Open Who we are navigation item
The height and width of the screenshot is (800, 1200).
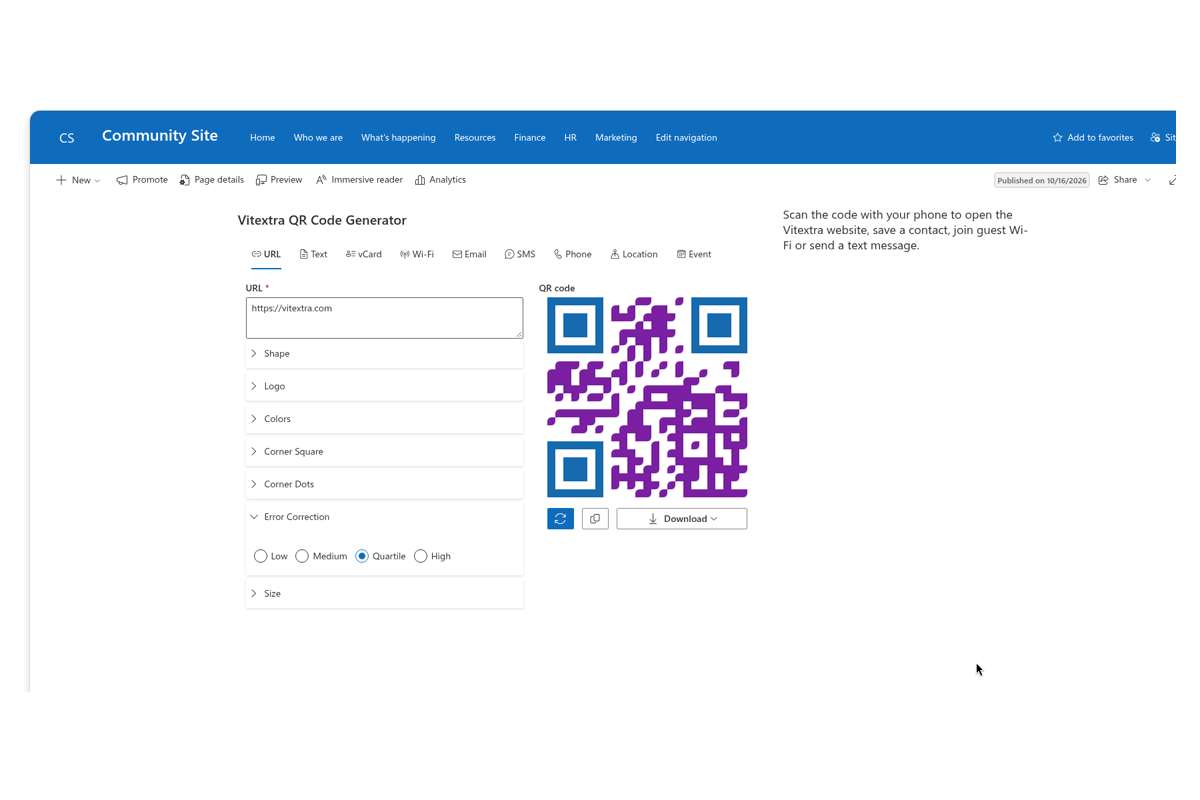tap(318, 138)
